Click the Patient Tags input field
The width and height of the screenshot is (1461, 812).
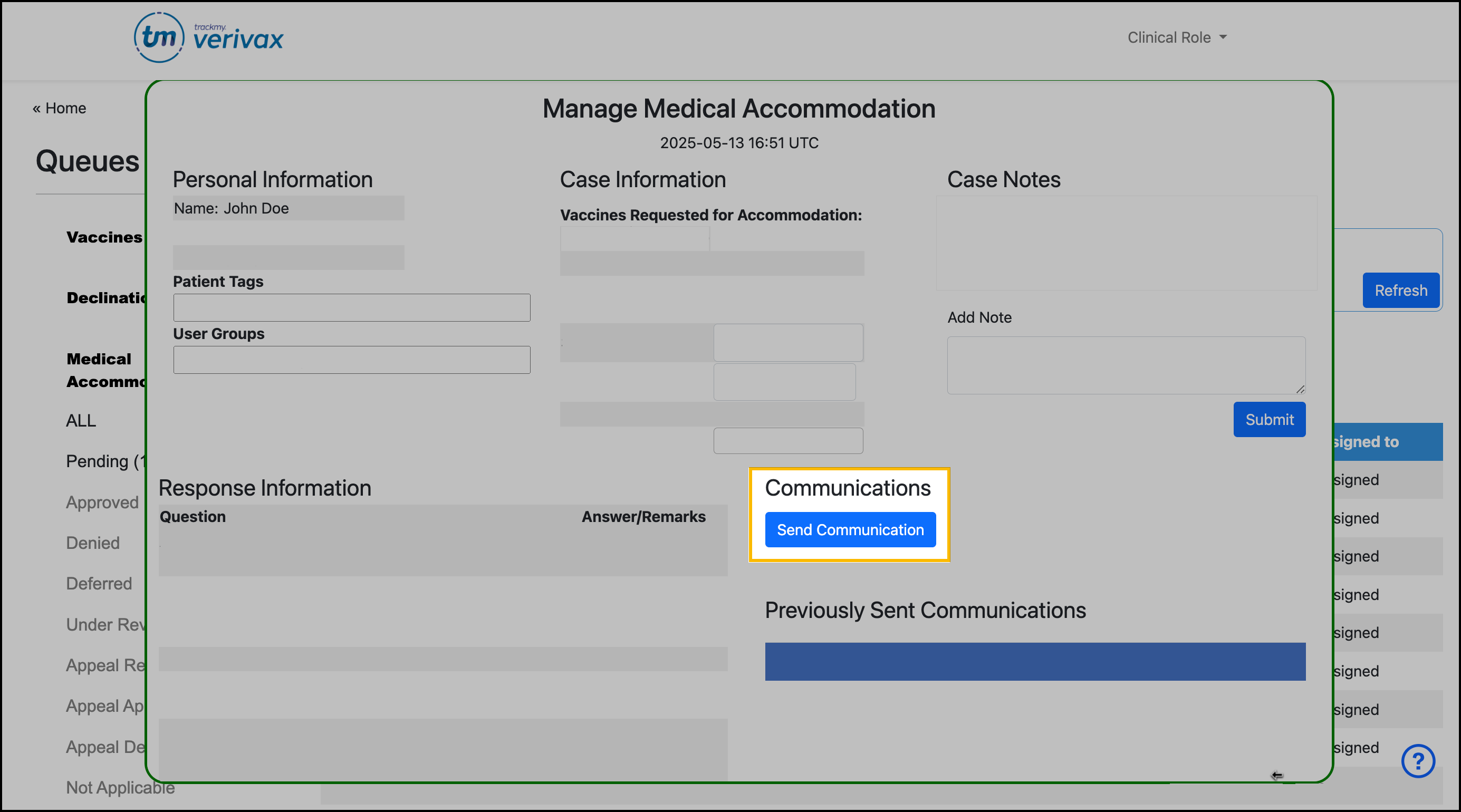[352, 307]
